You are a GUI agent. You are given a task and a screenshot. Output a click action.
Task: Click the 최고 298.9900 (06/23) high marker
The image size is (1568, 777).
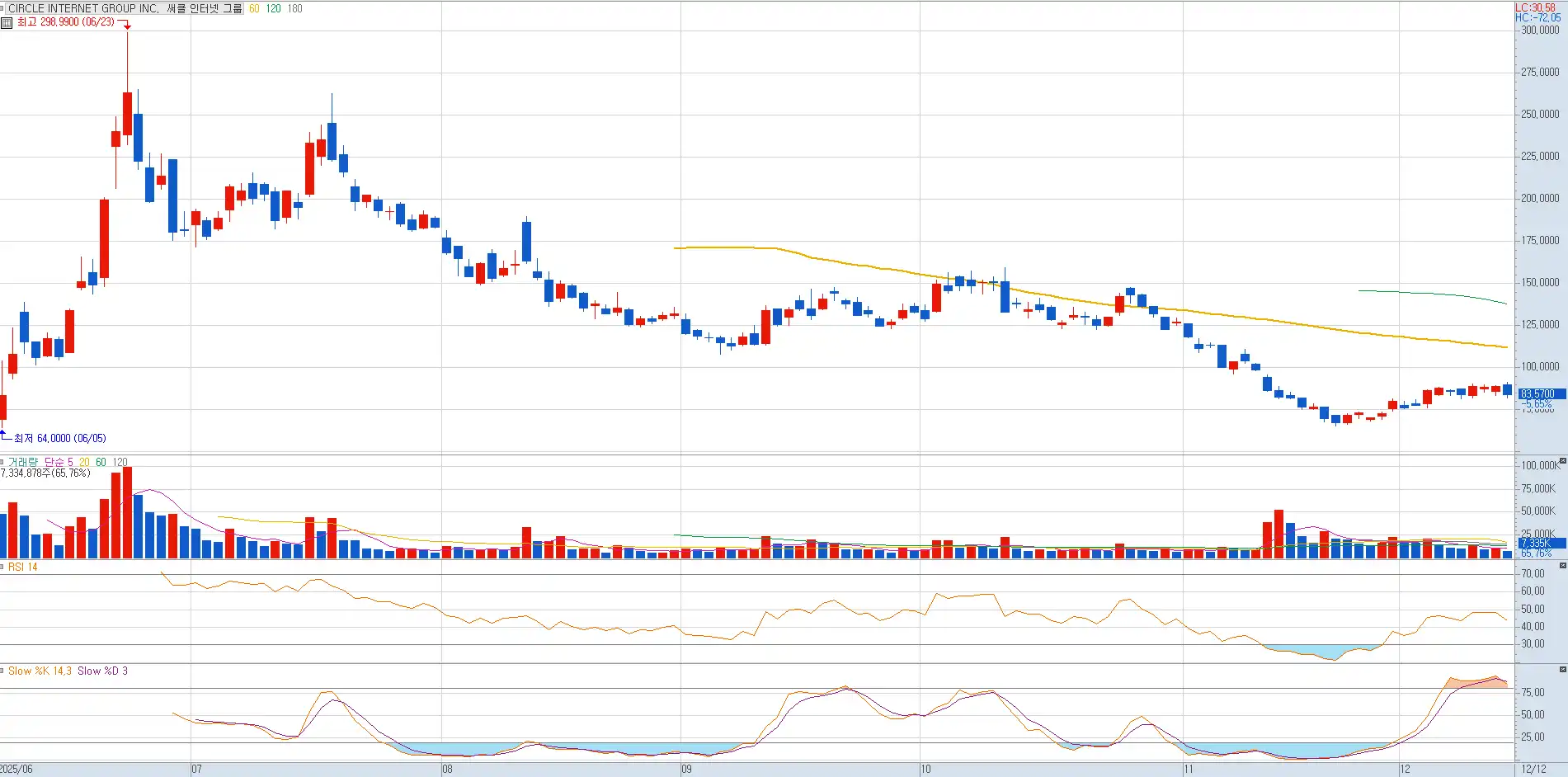[x=66, y=22]
